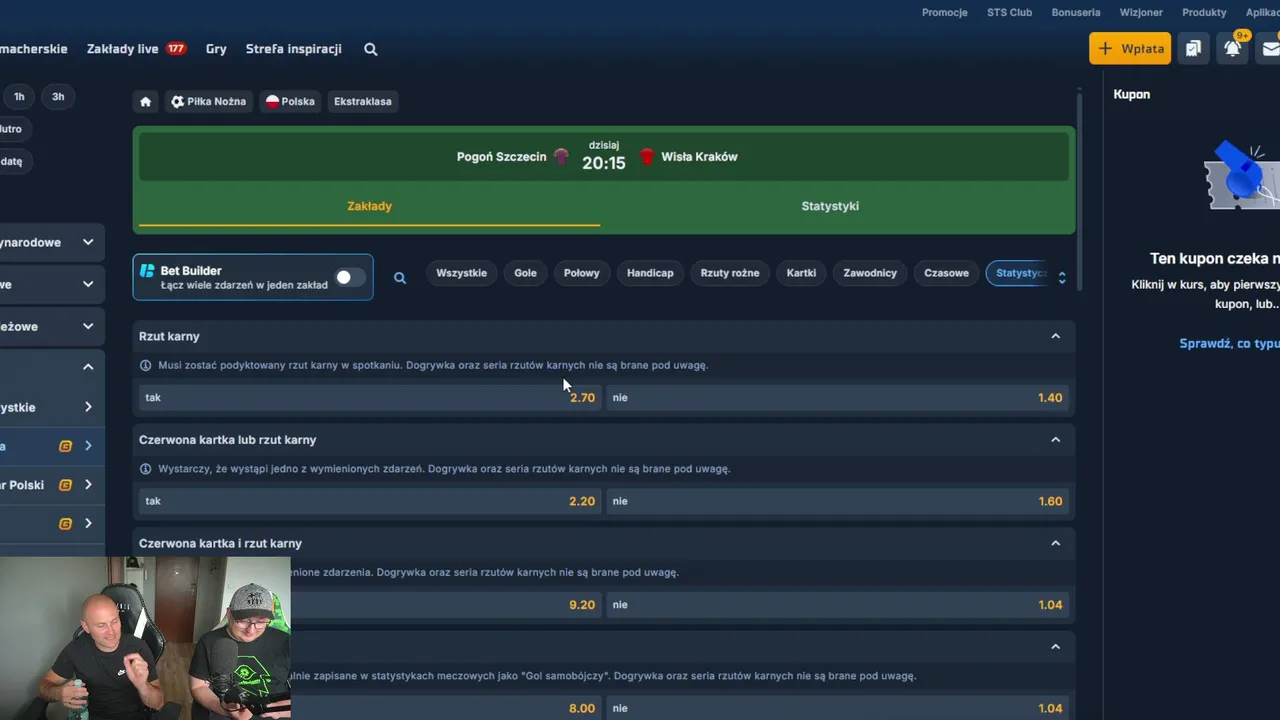Bet 'tak' at 2.70 on Rzut karny
This screenshot has height=720, width=1280.
pos(370,397)
